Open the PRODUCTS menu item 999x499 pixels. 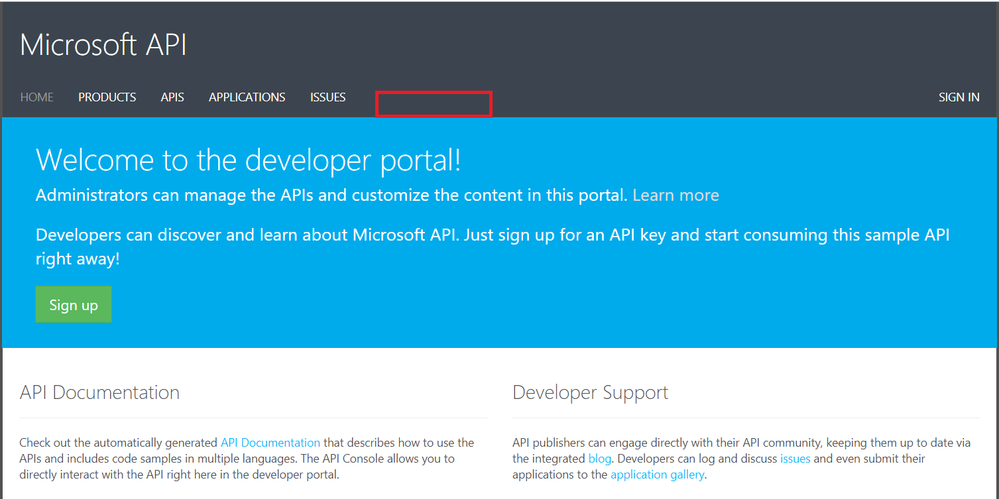(107, 98)
